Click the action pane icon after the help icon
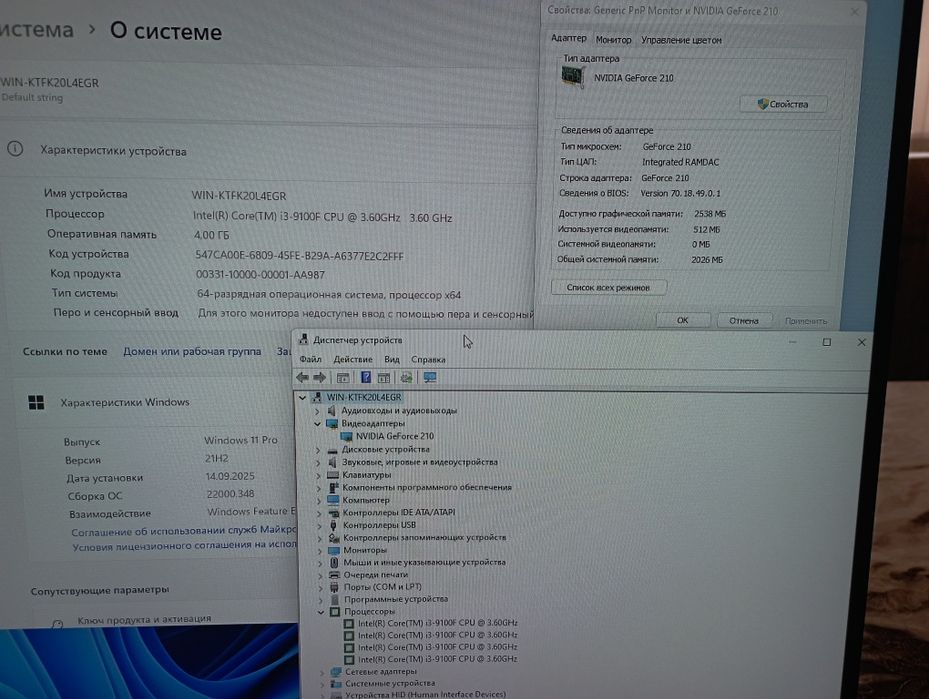This screenshot has width=929, height=699. pos(384,378)
